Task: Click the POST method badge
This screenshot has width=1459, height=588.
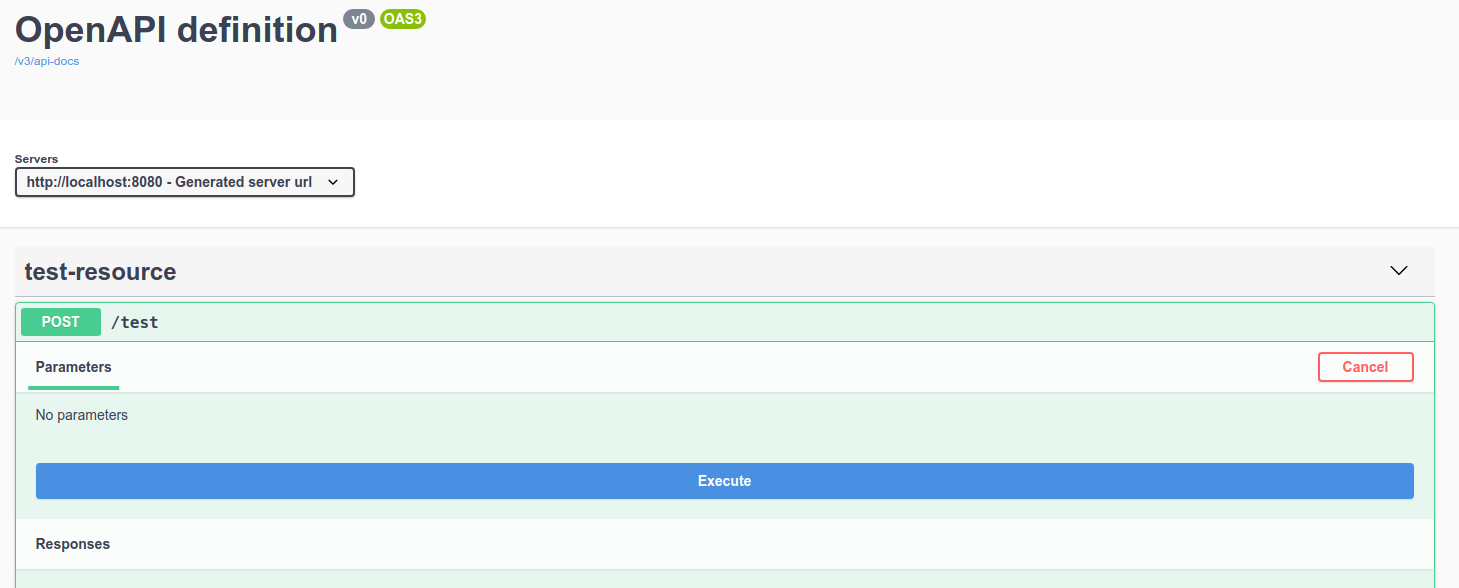Action: point(60,321)
